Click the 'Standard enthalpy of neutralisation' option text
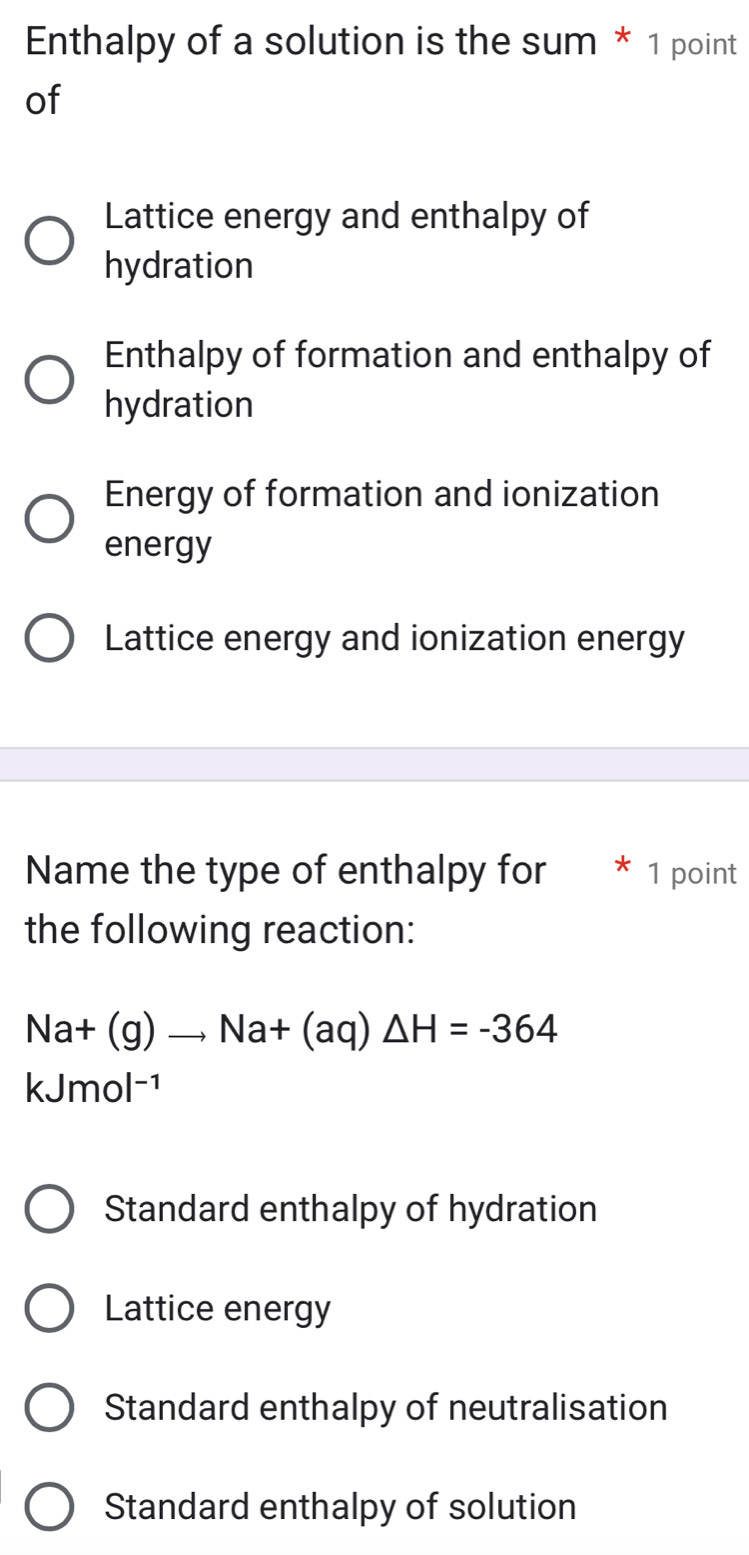The width and height of the screenshot is (749, 1555). coord(385,1408)
